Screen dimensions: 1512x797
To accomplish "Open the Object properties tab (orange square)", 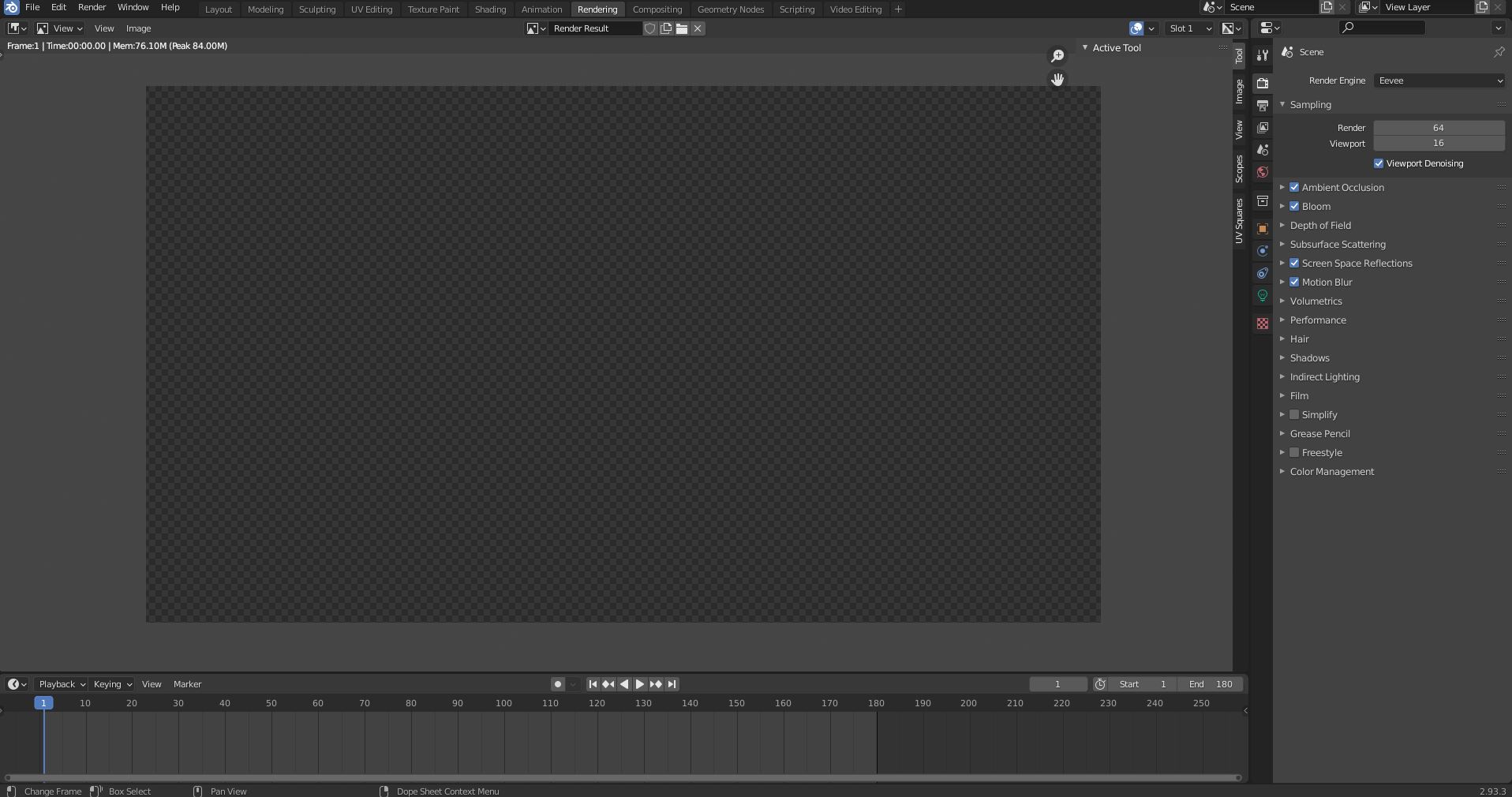I will (x=1263, y=229).
